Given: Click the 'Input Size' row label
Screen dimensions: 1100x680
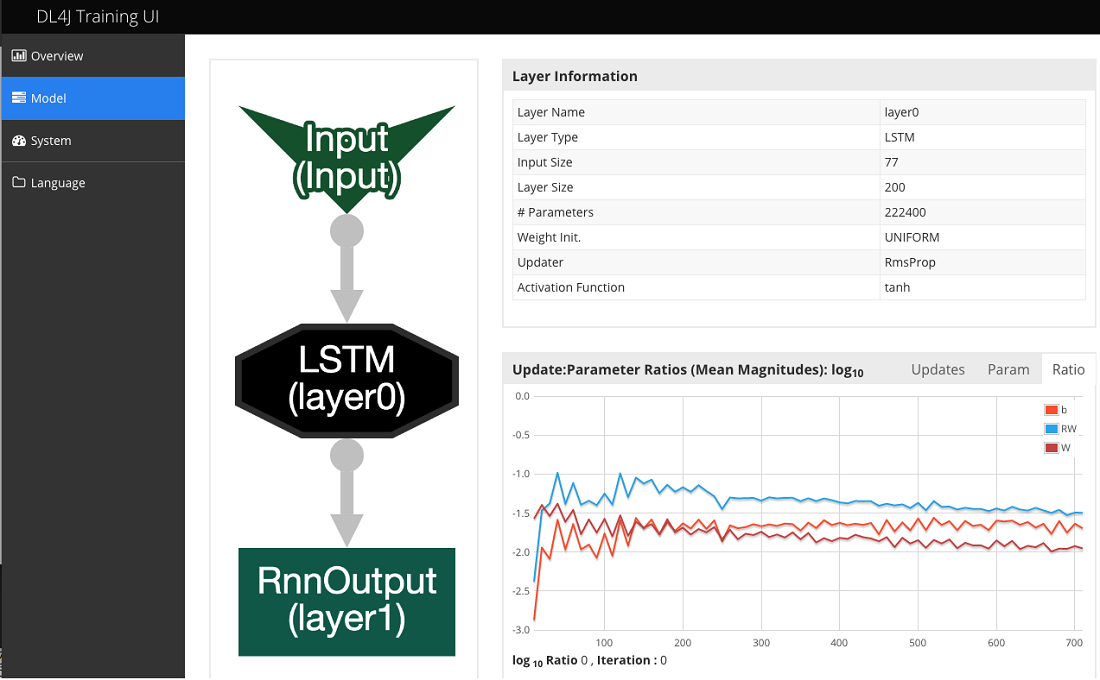Looking at the screenshot, I should pyautogui.click(x=544, y=162).
